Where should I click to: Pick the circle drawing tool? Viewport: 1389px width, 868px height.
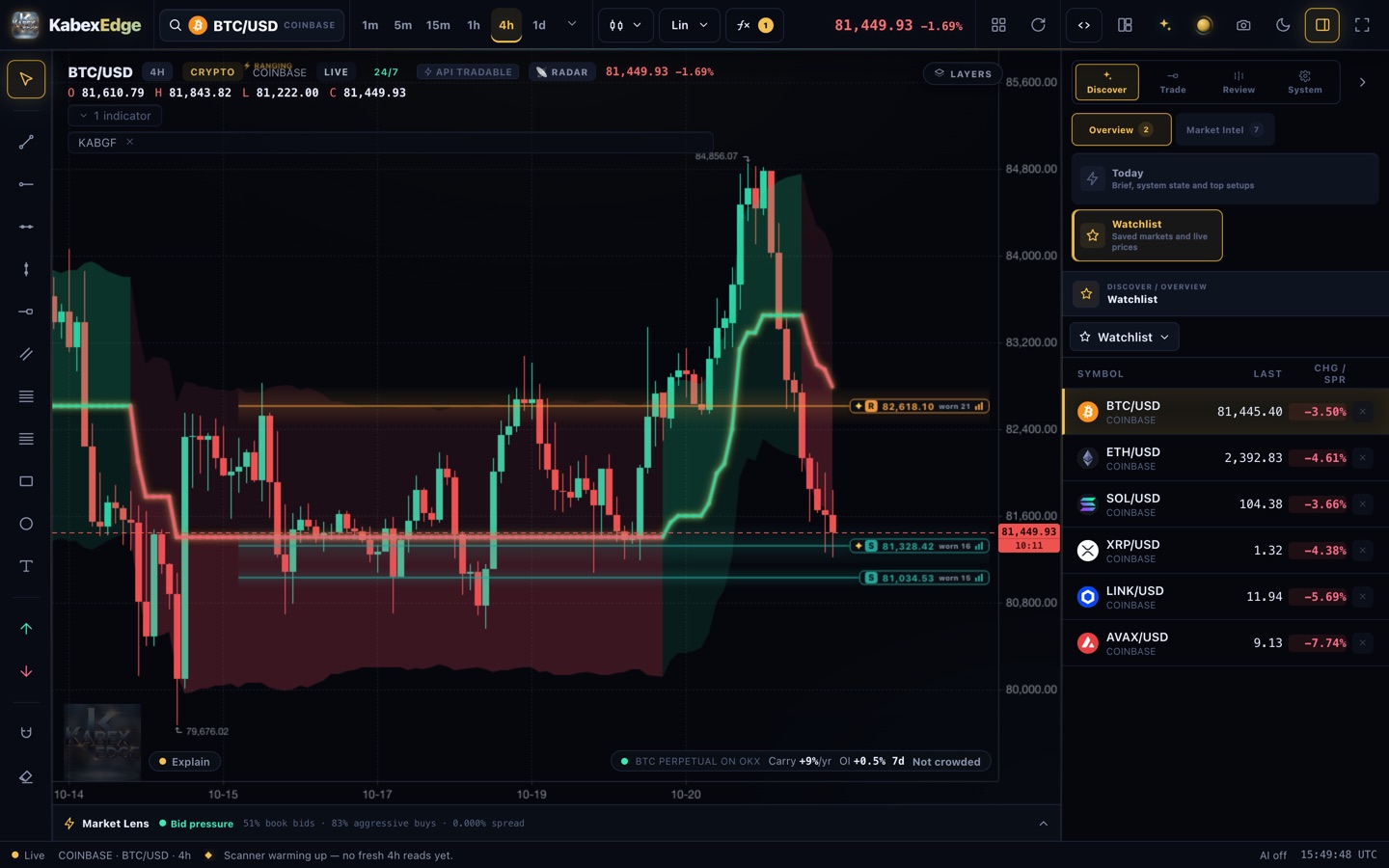26,524
